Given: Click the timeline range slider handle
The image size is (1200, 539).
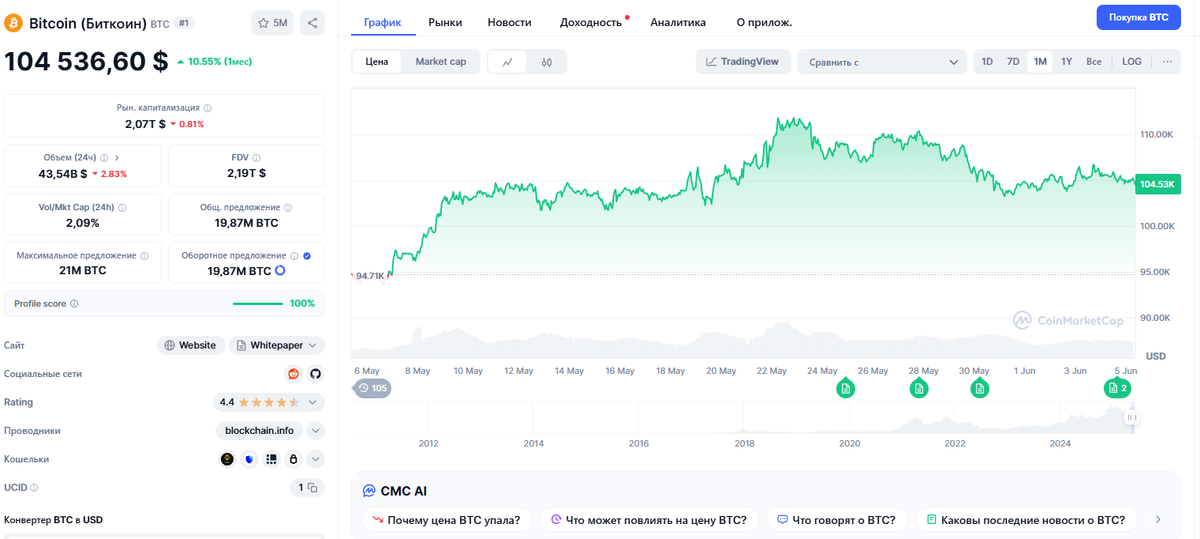Looking at the screenshot, I should [1132, 417].
